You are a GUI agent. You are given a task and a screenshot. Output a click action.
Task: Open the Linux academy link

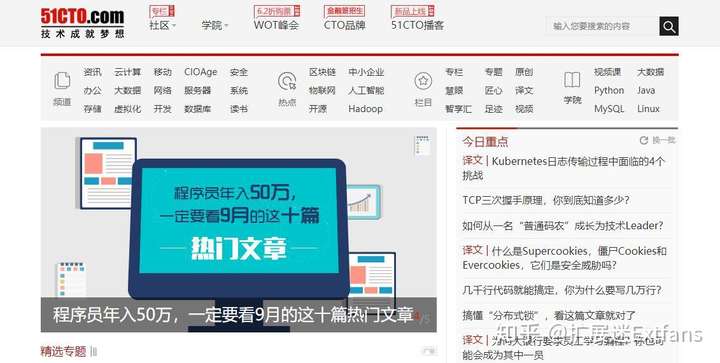648,109
